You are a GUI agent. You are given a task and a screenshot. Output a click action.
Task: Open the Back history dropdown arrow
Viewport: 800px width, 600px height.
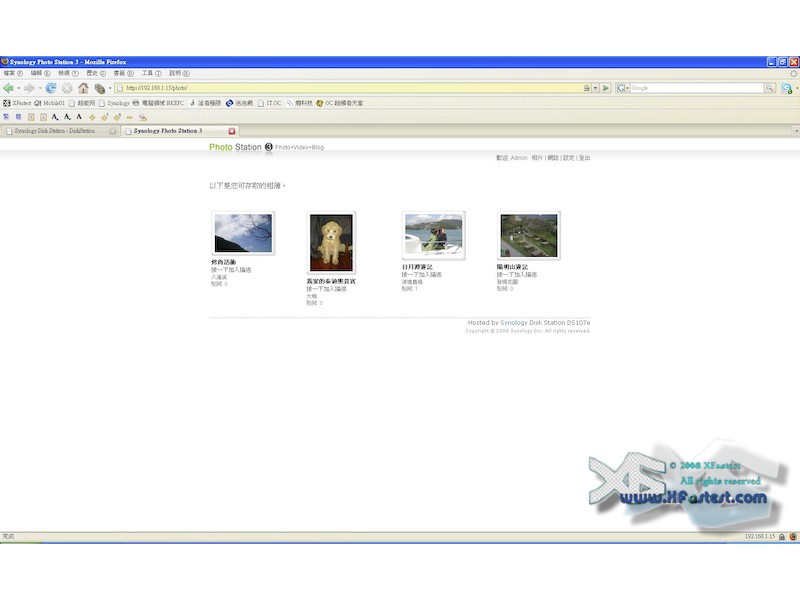point(18,88)
